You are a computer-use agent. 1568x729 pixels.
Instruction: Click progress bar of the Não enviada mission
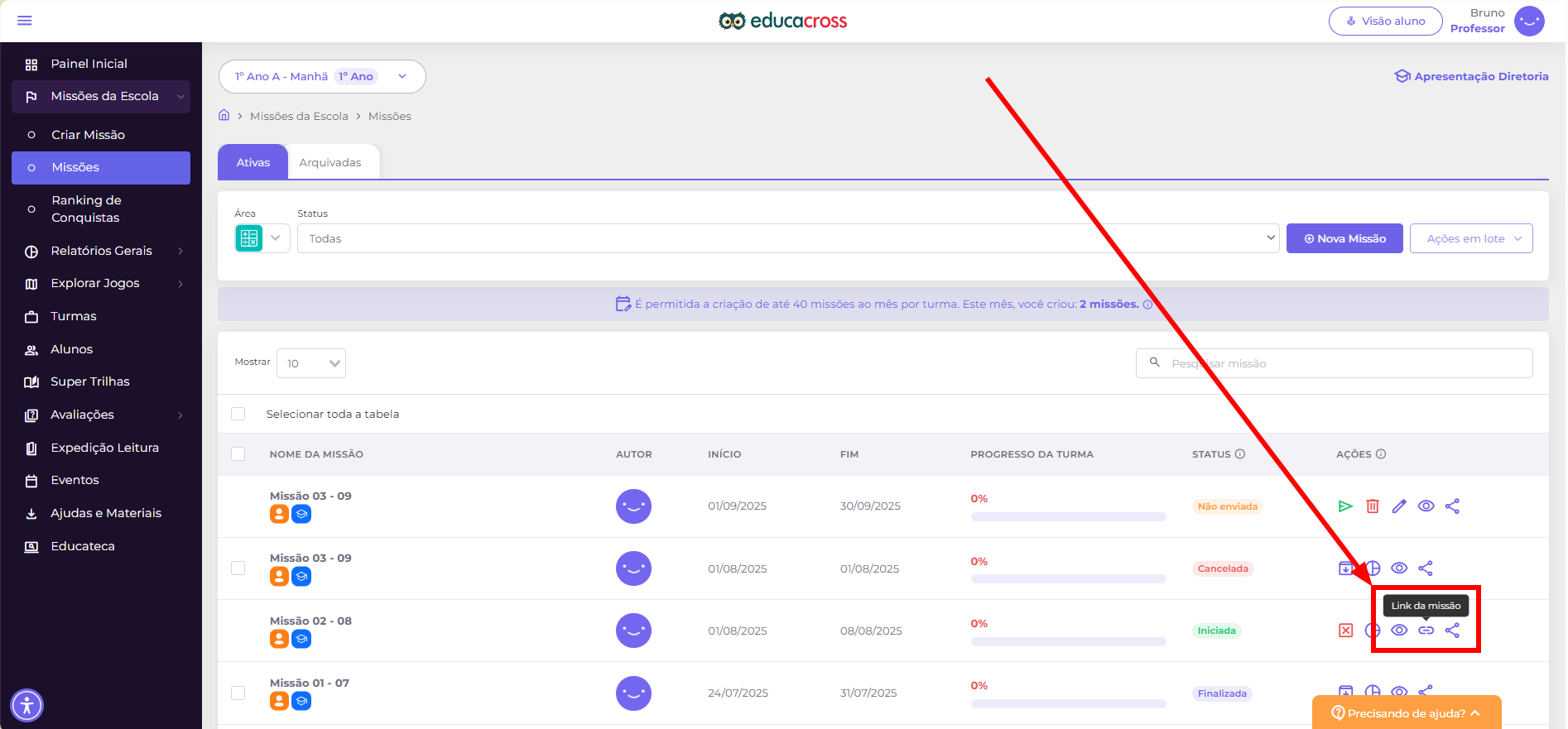1068,517
